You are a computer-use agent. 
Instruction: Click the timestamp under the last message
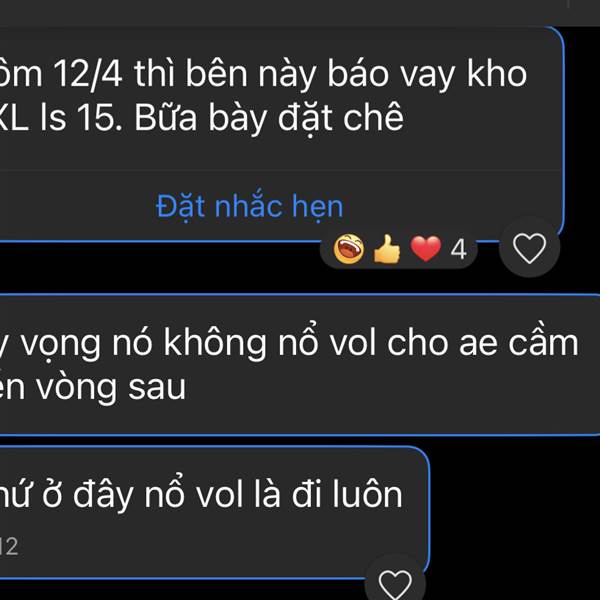tap(9, 546)
